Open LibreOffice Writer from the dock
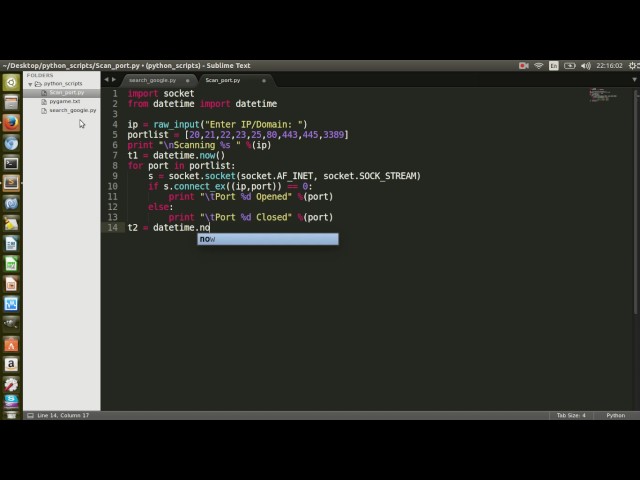The image size is (640, 480). click(11, 244)
